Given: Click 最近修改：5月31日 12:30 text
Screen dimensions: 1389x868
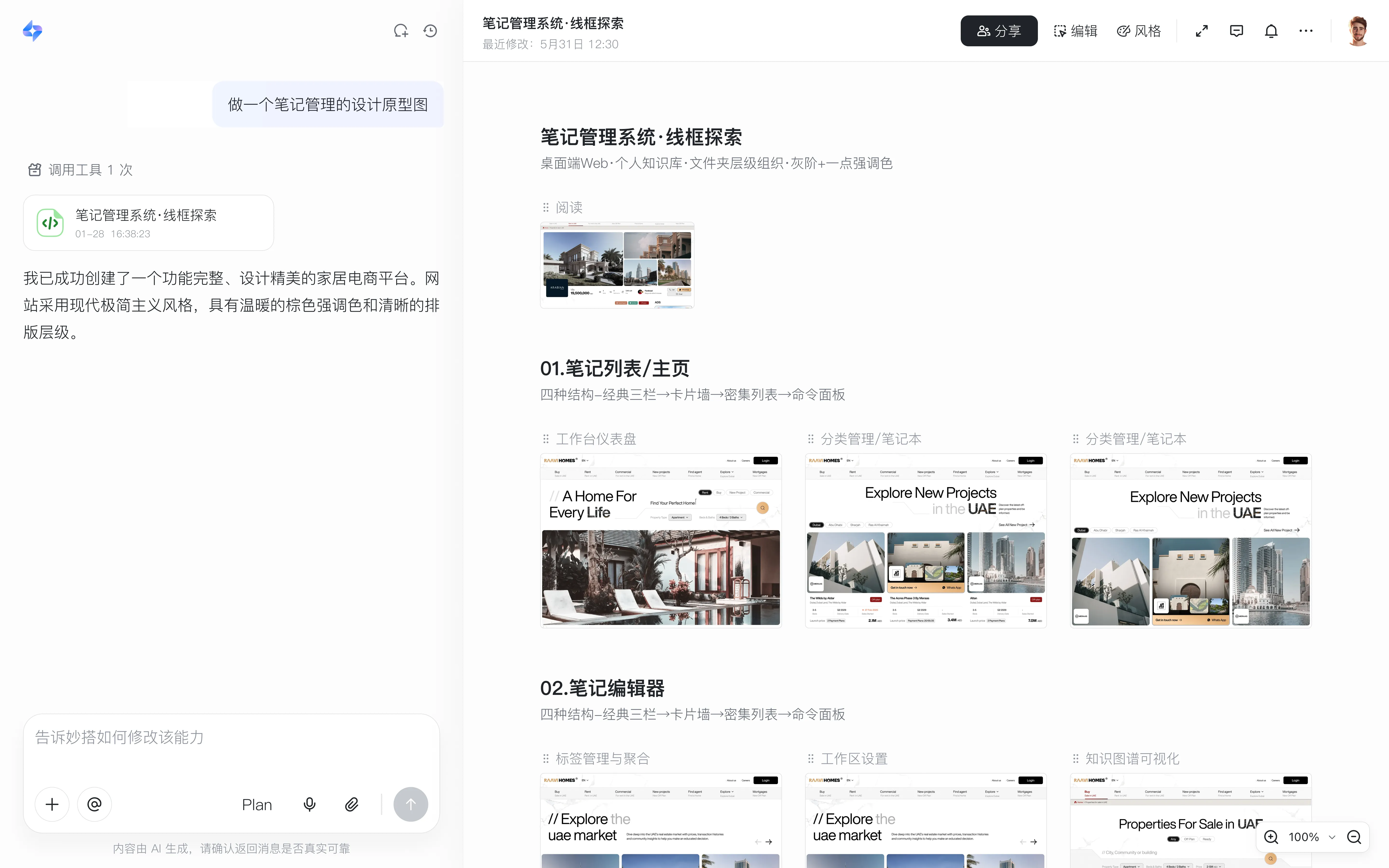Looking at the screenshot, I should tap(551, 44).
